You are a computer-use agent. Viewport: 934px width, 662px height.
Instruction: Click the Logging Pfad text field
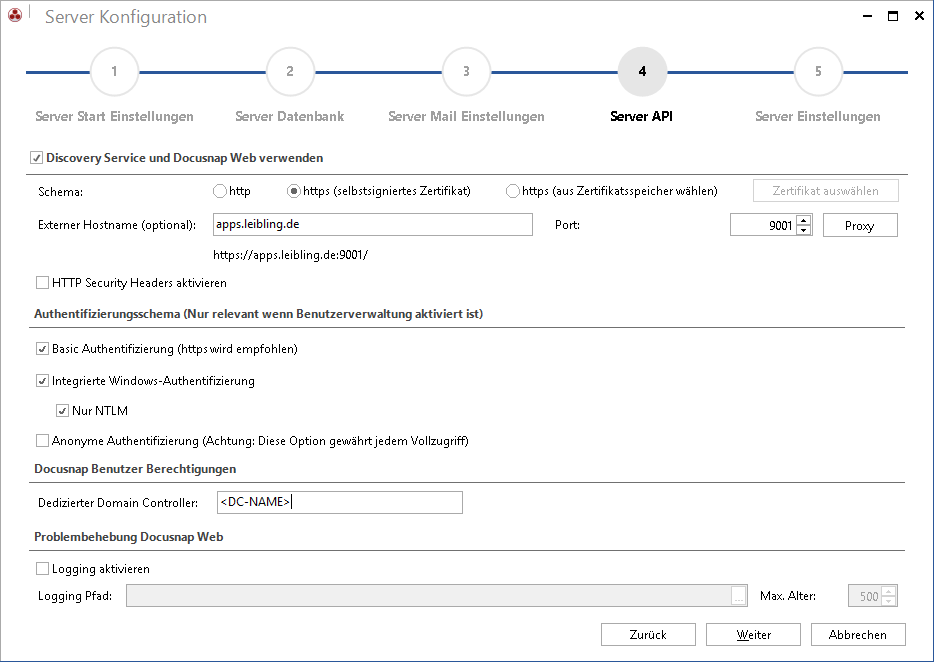tap(428, 595)
